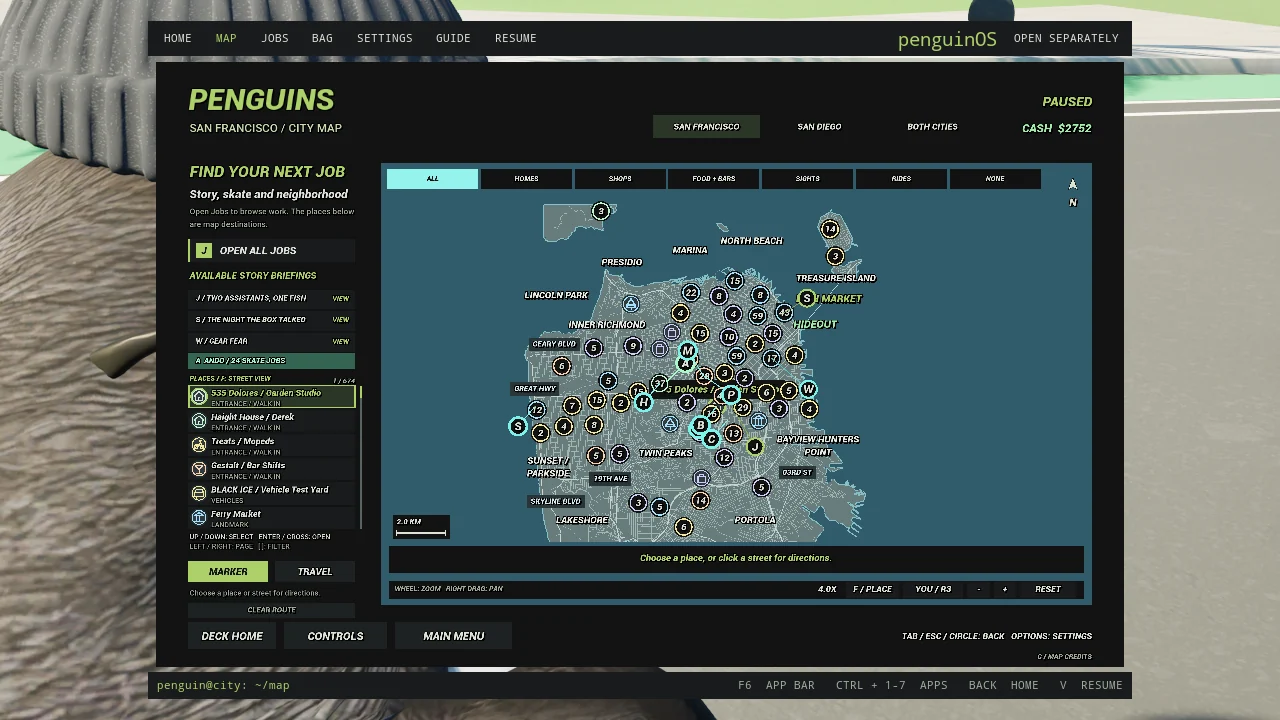Click the map Reset button
1280x720 pixels.
pos(1048,589)
